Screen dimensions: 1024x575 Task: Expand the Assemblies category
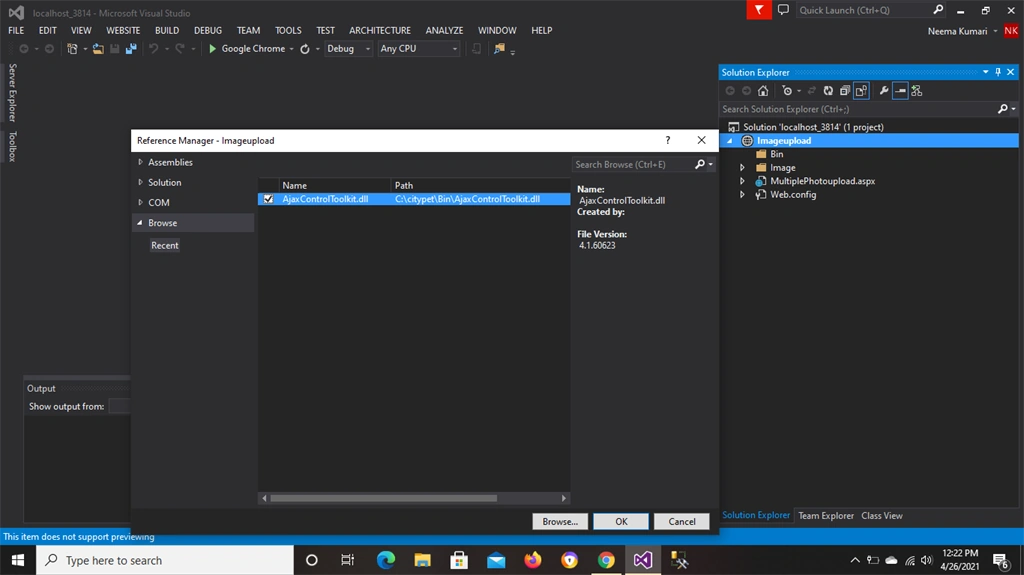point(140,162)
